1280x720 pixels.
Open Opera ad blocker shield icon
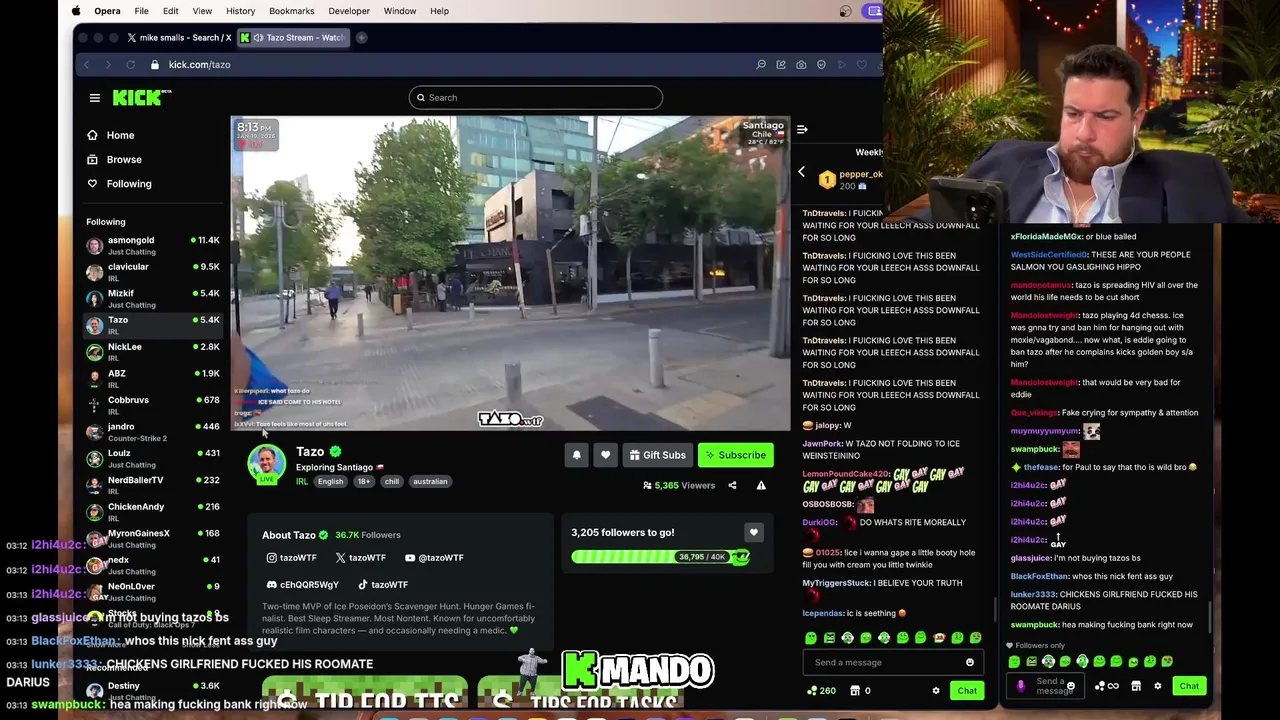point(821,65)
